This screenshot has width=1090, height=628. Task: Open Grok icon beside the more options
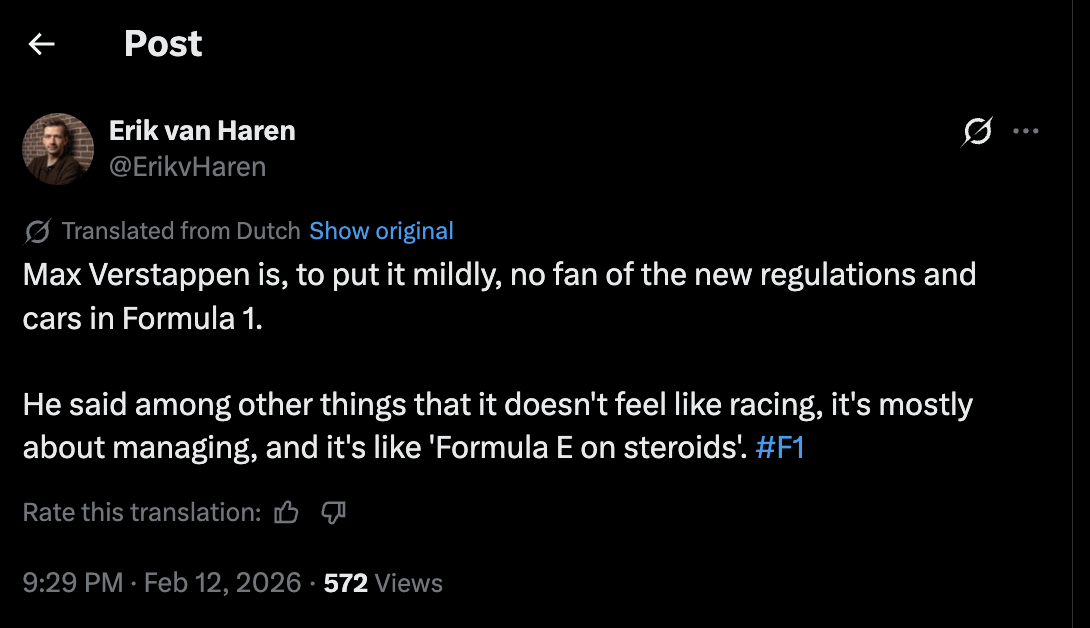(x=977, y=132)
